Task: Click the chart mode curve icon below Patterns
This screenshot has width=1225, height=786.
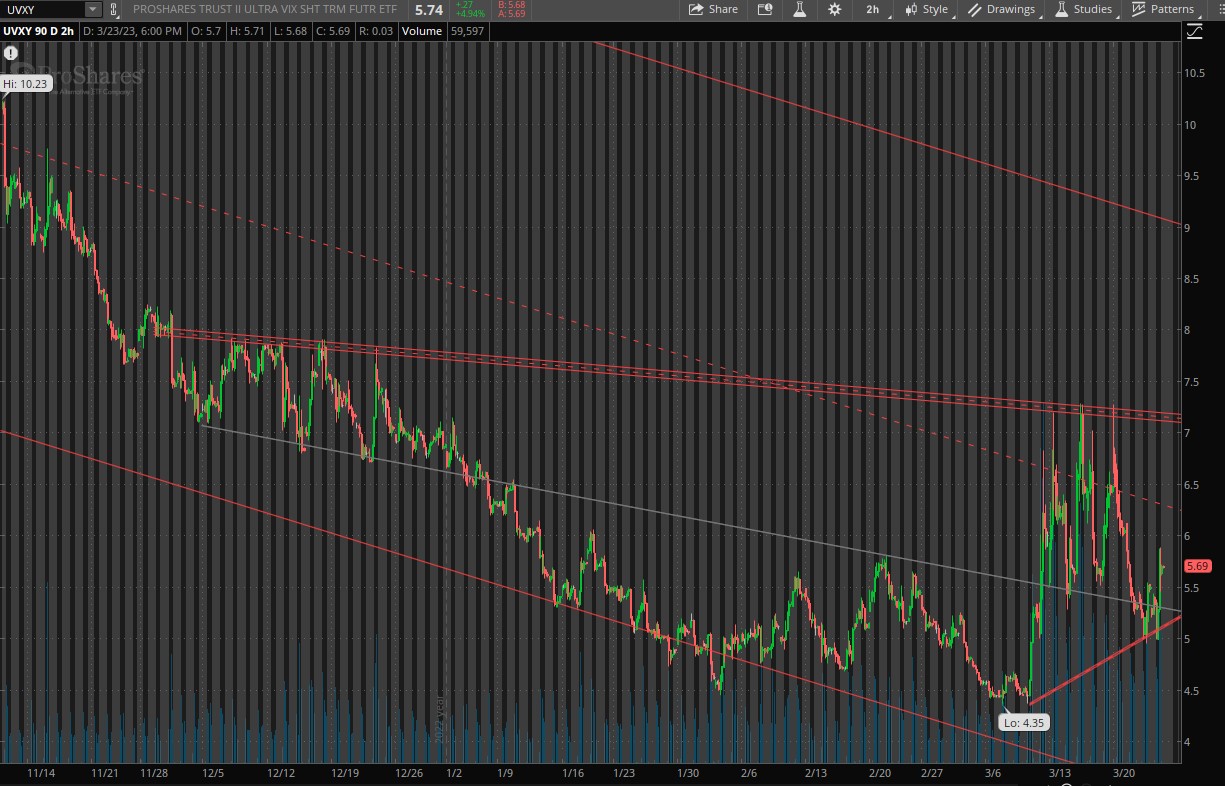Action: tap(1194, 31)
